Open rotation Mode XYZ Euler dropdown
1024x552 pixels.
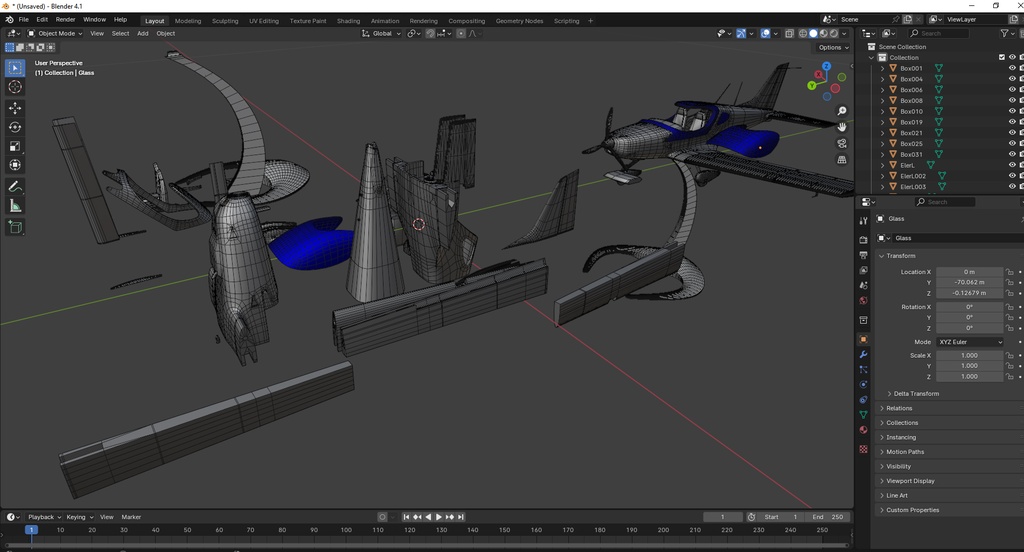[970, 342]
